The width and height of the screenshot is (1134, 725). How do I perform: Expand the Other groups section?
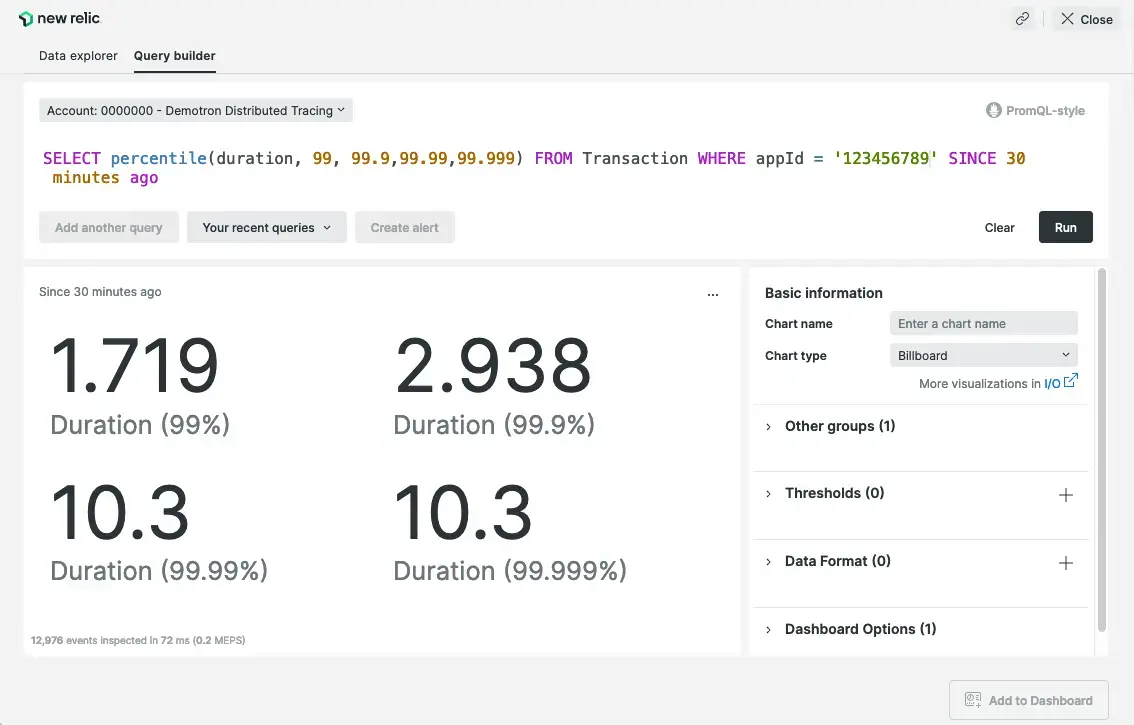839,426
